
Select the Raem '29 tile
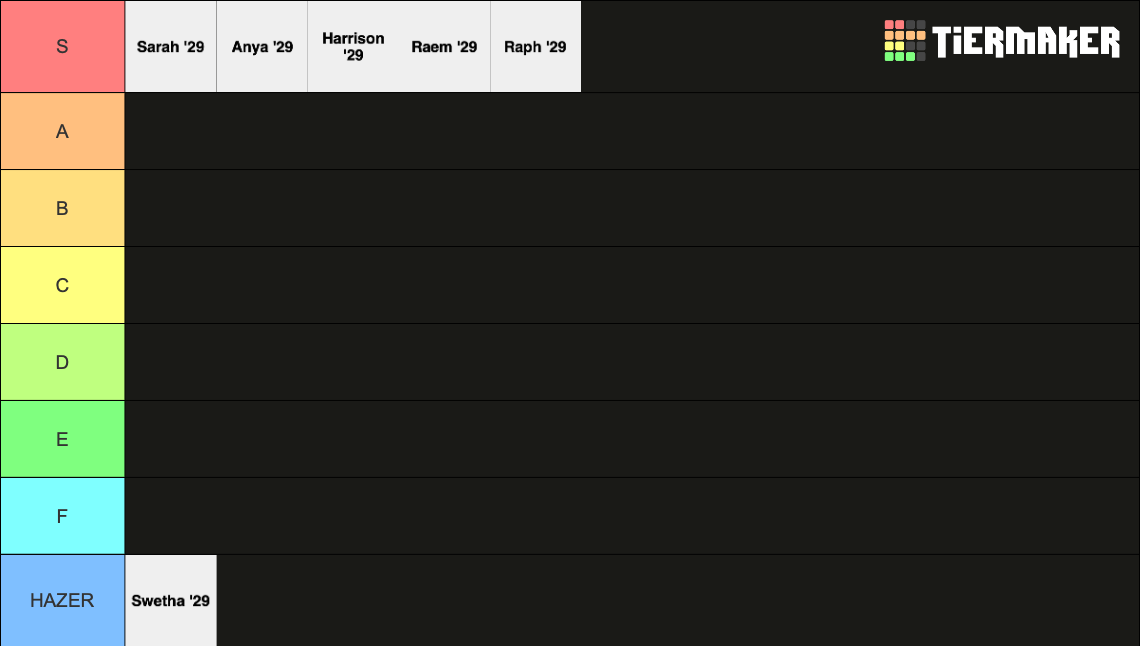pos(444,47)
